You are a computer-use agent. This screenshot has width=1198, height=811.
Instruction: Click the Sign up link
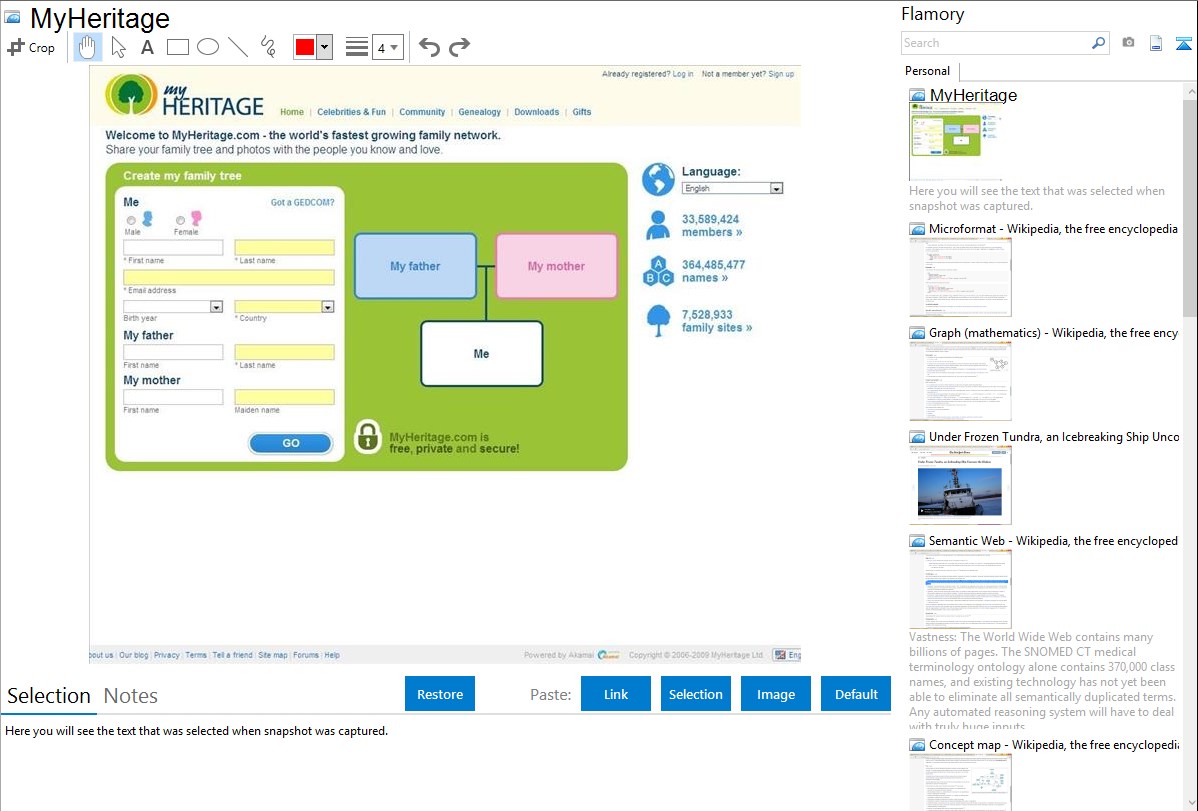781,74
